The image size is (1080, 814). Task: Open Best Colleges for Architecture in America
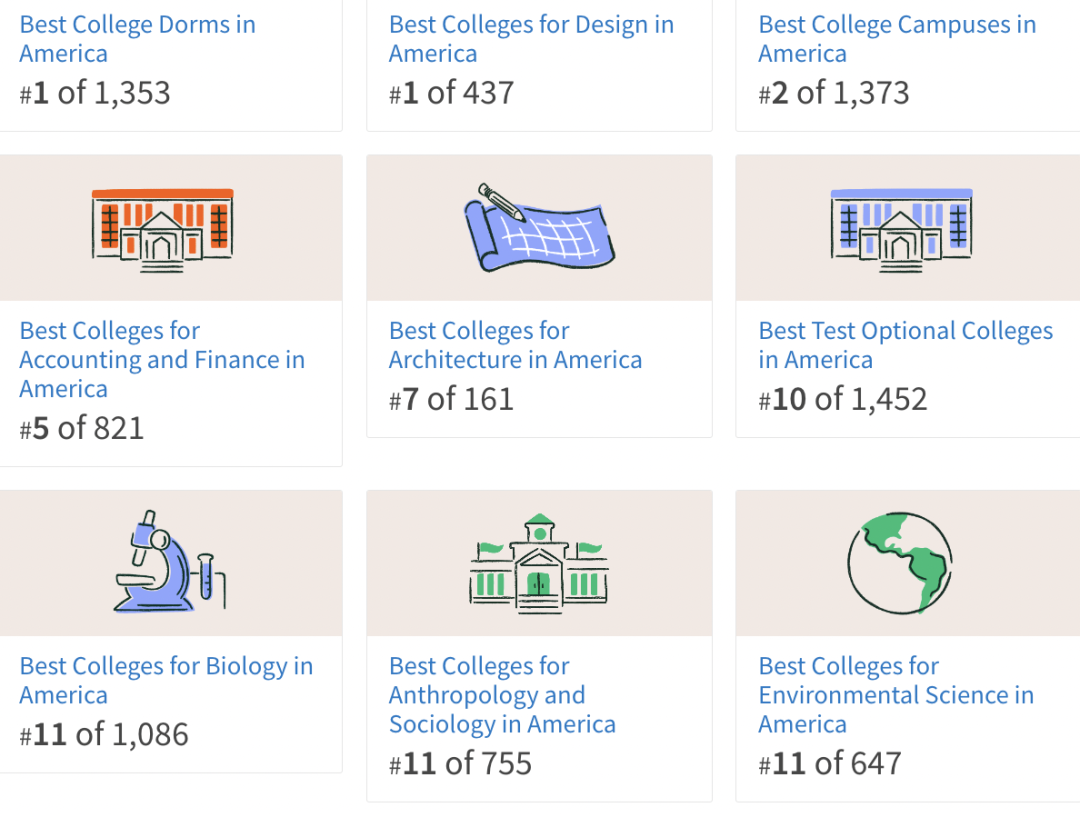pyautogui.click(x=515, y=345)
